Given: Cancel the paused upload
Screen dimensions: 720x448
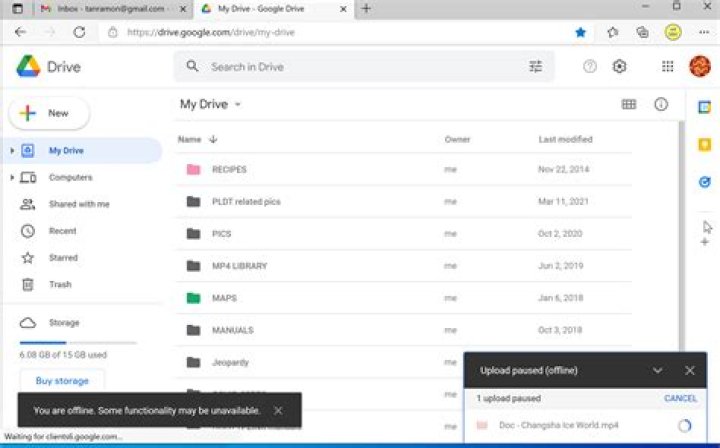Looking at the screenshot, I should coord(680,398).
